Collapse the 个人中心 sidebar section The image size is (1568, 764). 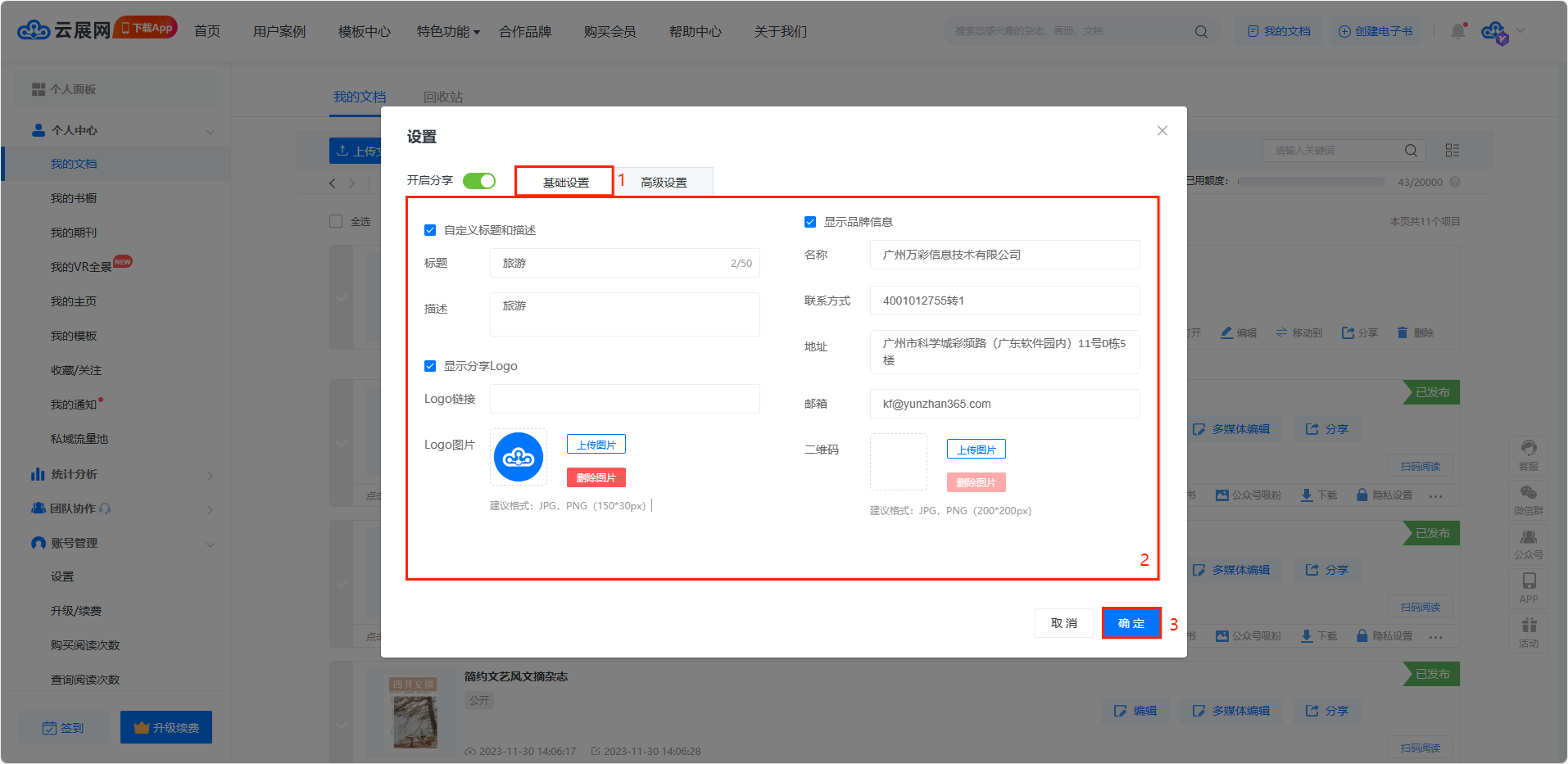211,131
